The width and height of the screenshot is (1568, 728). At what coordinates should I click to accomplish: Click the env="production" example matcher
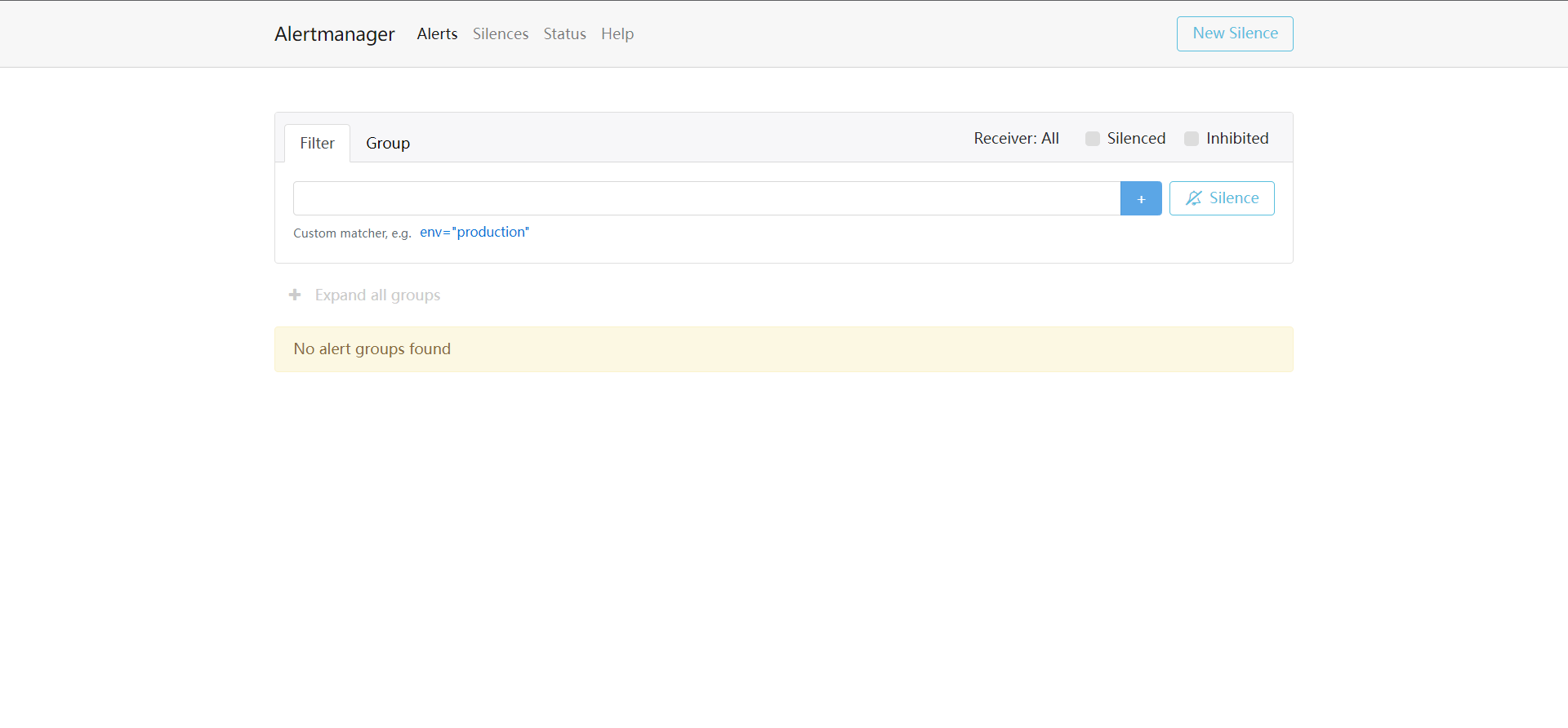(474, 232)
